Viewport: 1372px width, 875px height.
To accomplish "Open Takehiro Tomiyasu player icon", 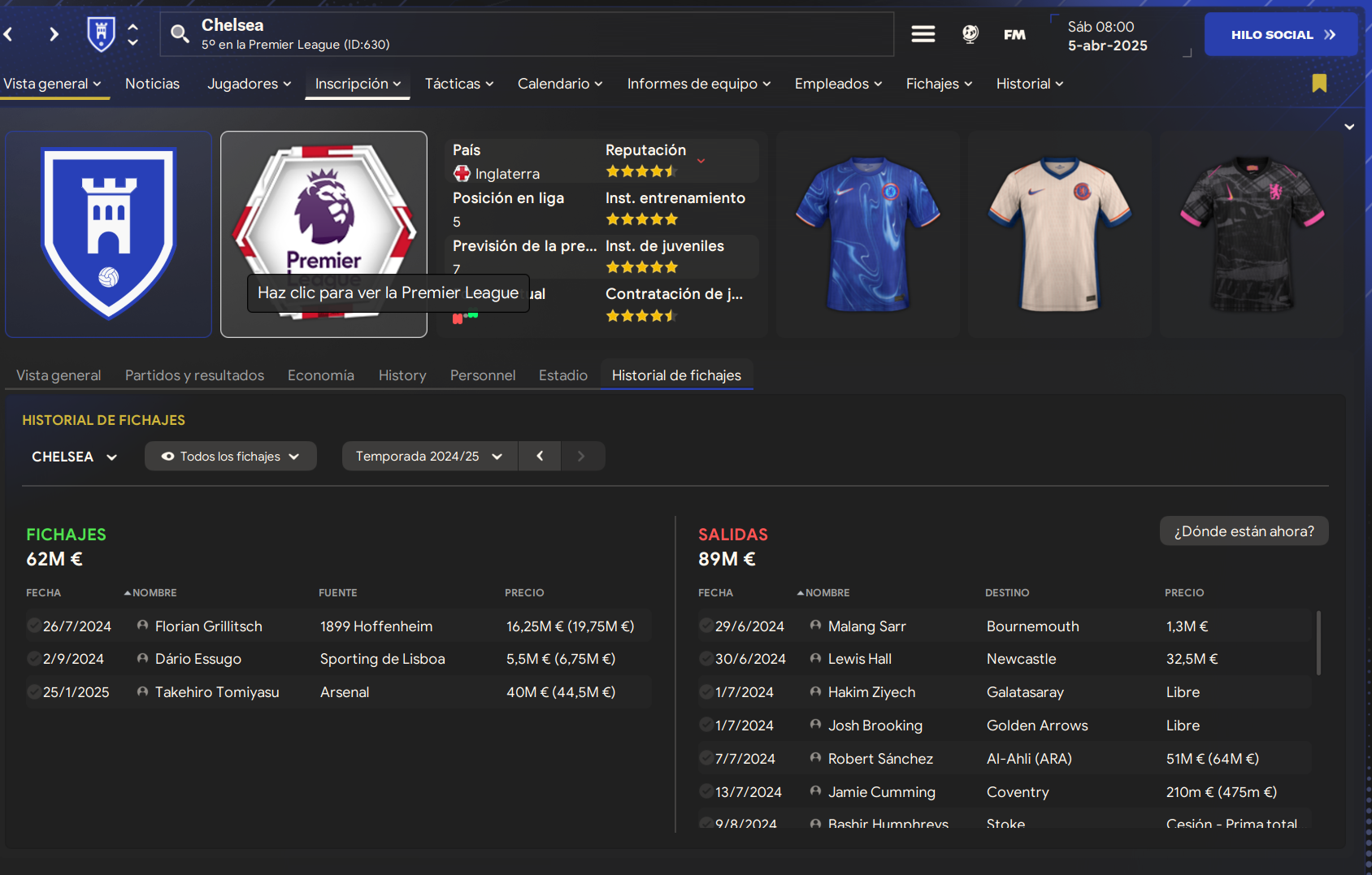I will tap(142, 691).
